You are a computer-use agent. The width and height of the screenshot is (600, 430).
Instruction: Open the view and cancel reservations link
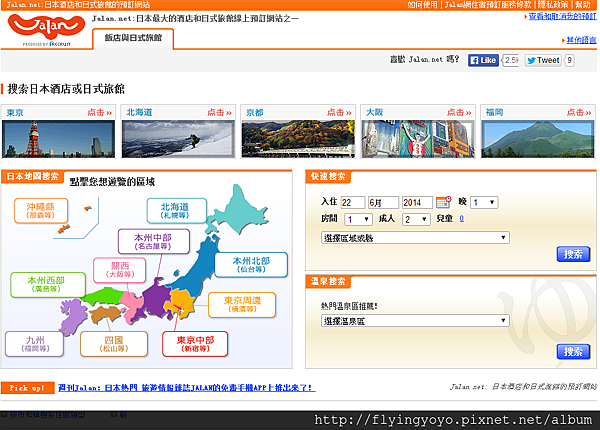click(x=562, y=16)
